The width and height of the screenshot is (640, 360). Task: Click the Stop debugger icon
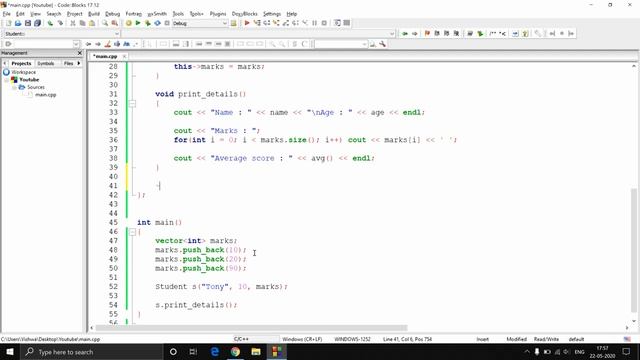(324, 23)
